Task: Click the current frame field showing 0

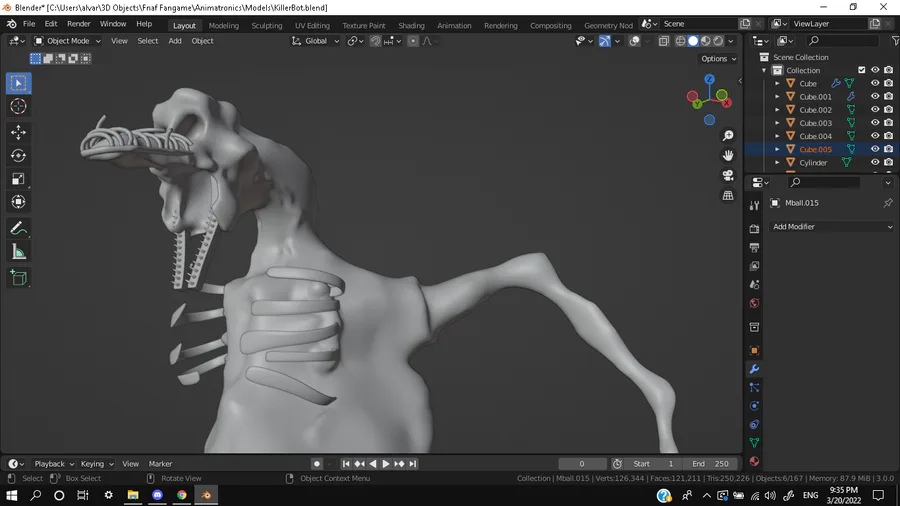Action: tap(582, 464)
